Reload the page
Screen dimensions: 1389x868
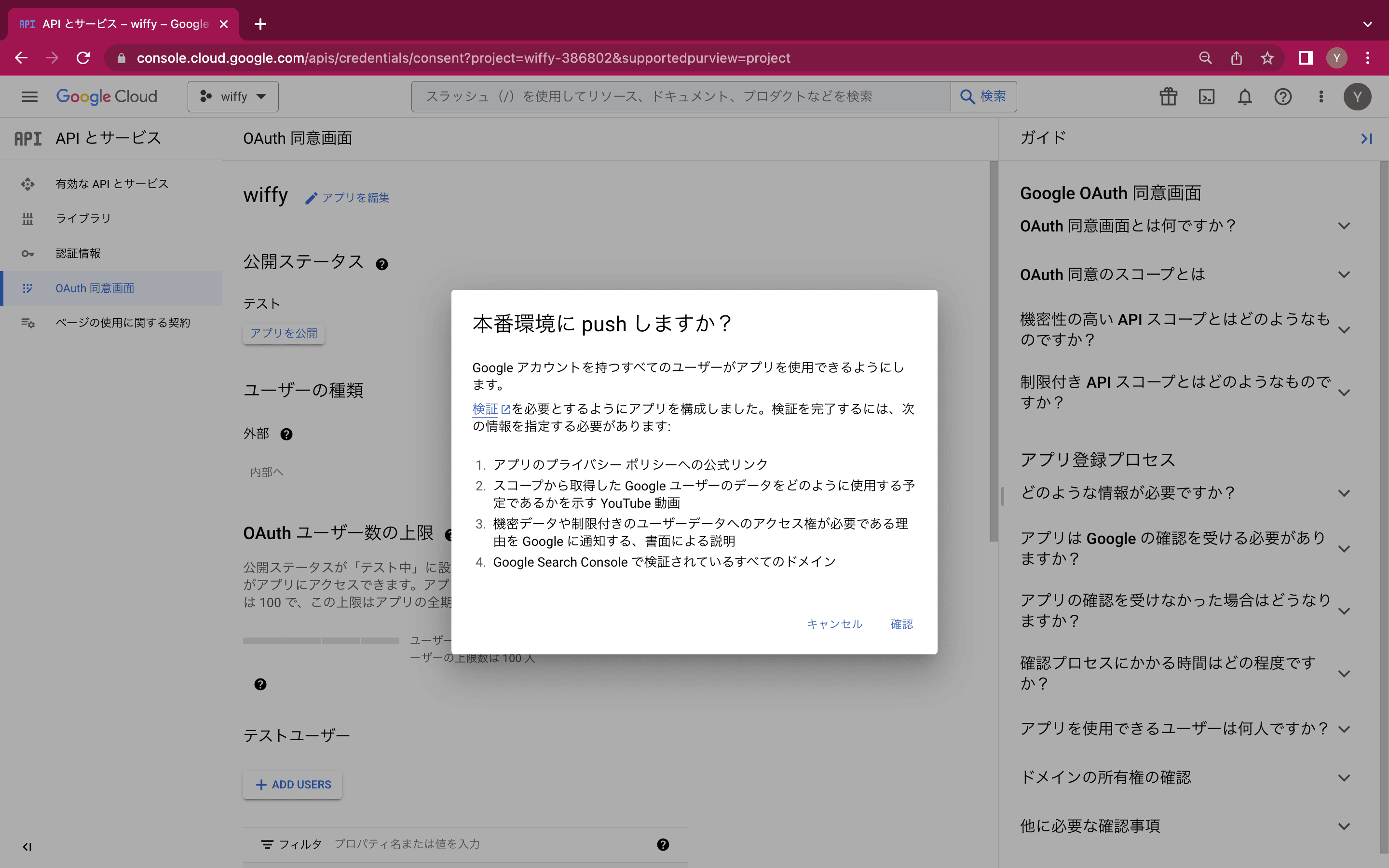point(83,58)
